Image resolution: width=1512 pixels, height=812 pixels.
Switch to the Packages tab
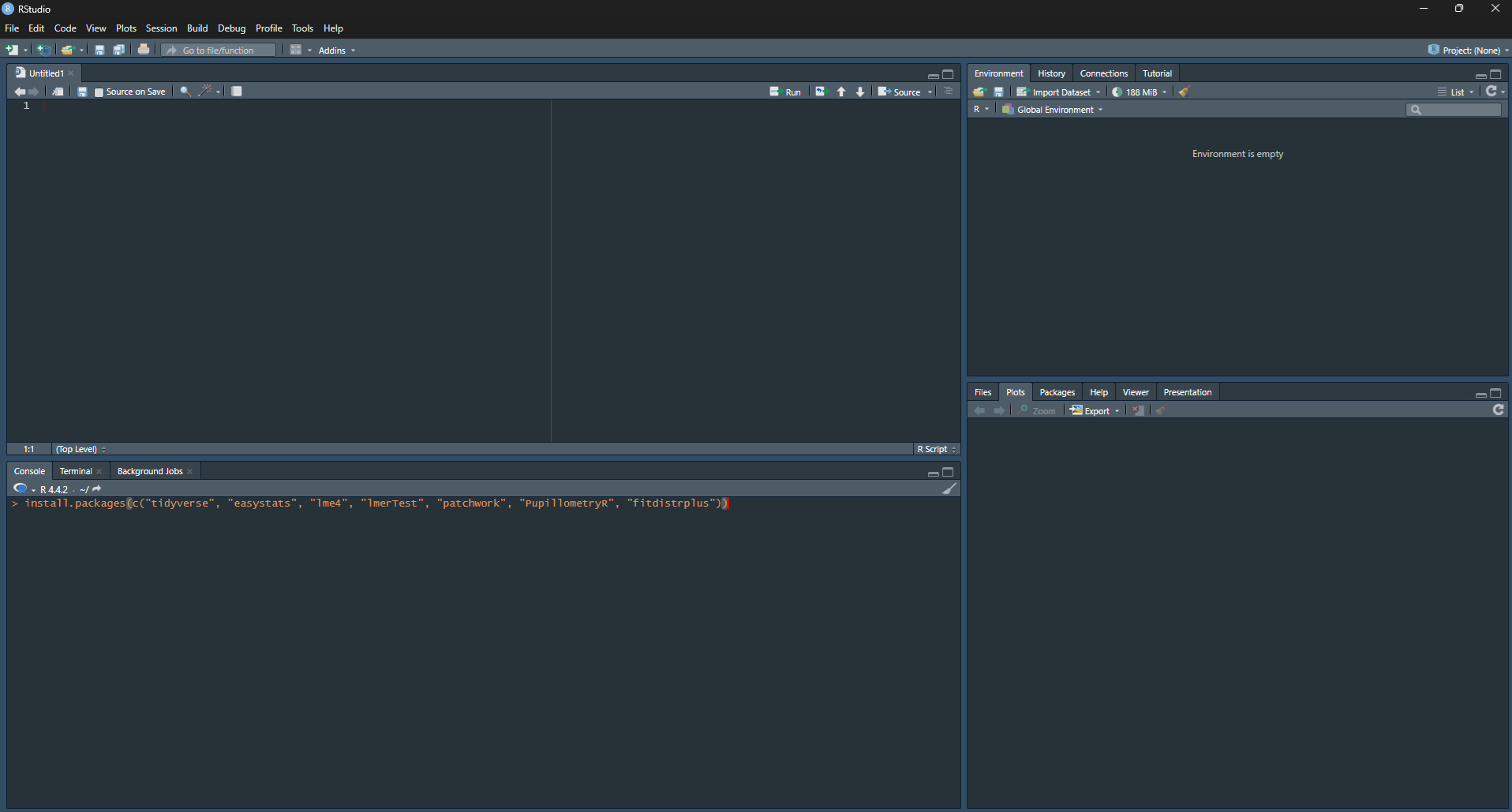pos(1057,392)
